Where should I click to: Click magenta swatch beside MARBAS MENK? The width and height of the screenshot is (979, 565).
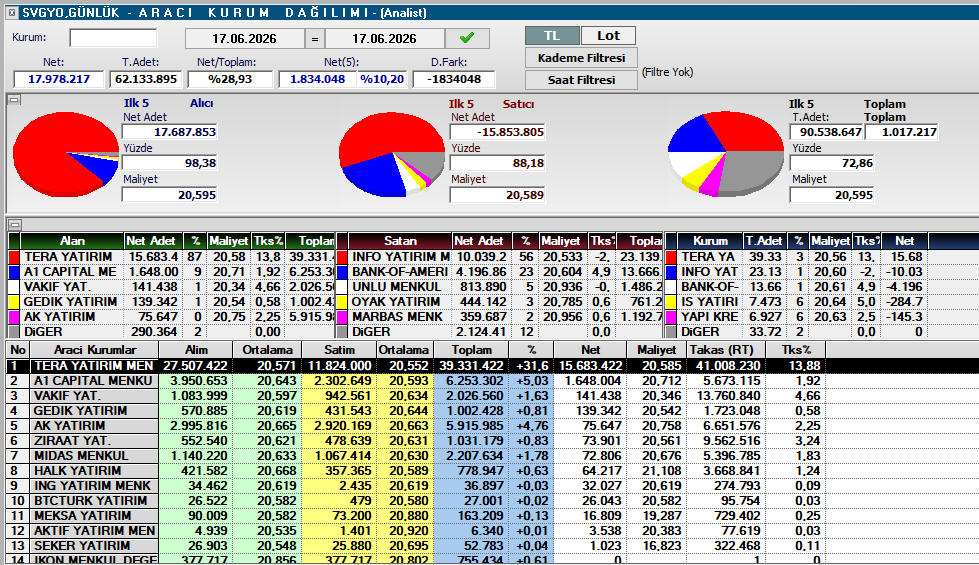pyautogui.click(x=342, y=317)
